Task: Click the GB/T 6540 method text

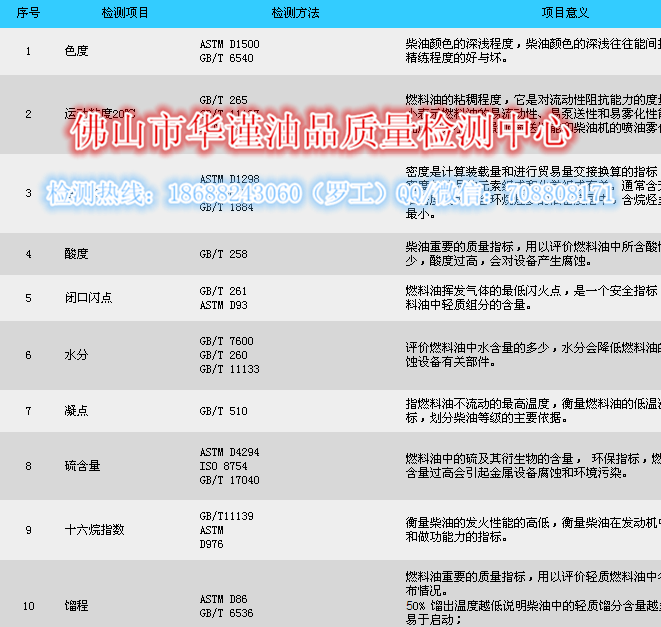Action: point(226,58)
